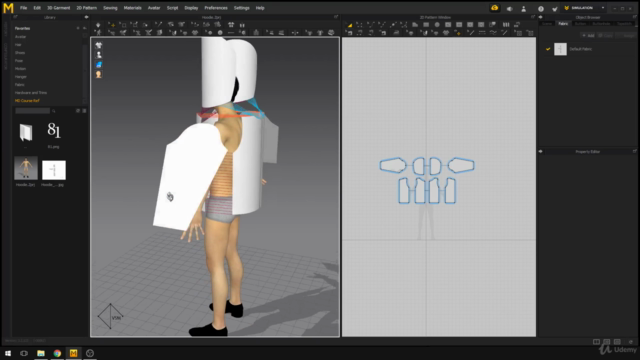
Task: Click the speaker announcement icon in title bar
Action: (509, 9)
